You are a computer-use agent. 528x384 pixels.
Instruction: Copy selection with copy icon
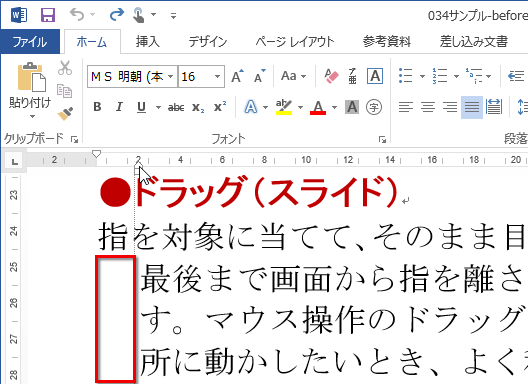click(65, 91)
